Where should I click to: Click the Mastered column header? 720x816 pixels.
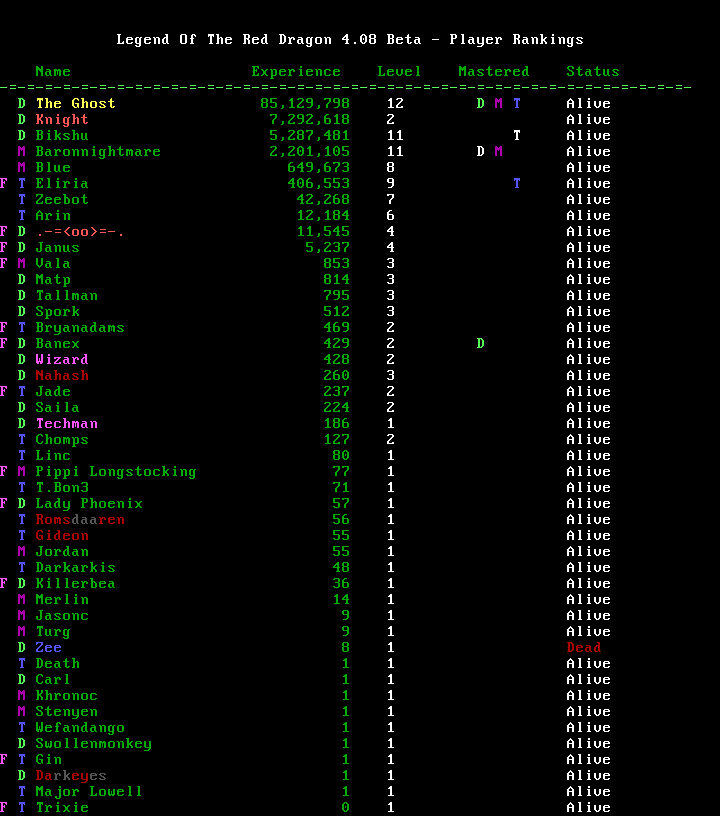(494, 71)
